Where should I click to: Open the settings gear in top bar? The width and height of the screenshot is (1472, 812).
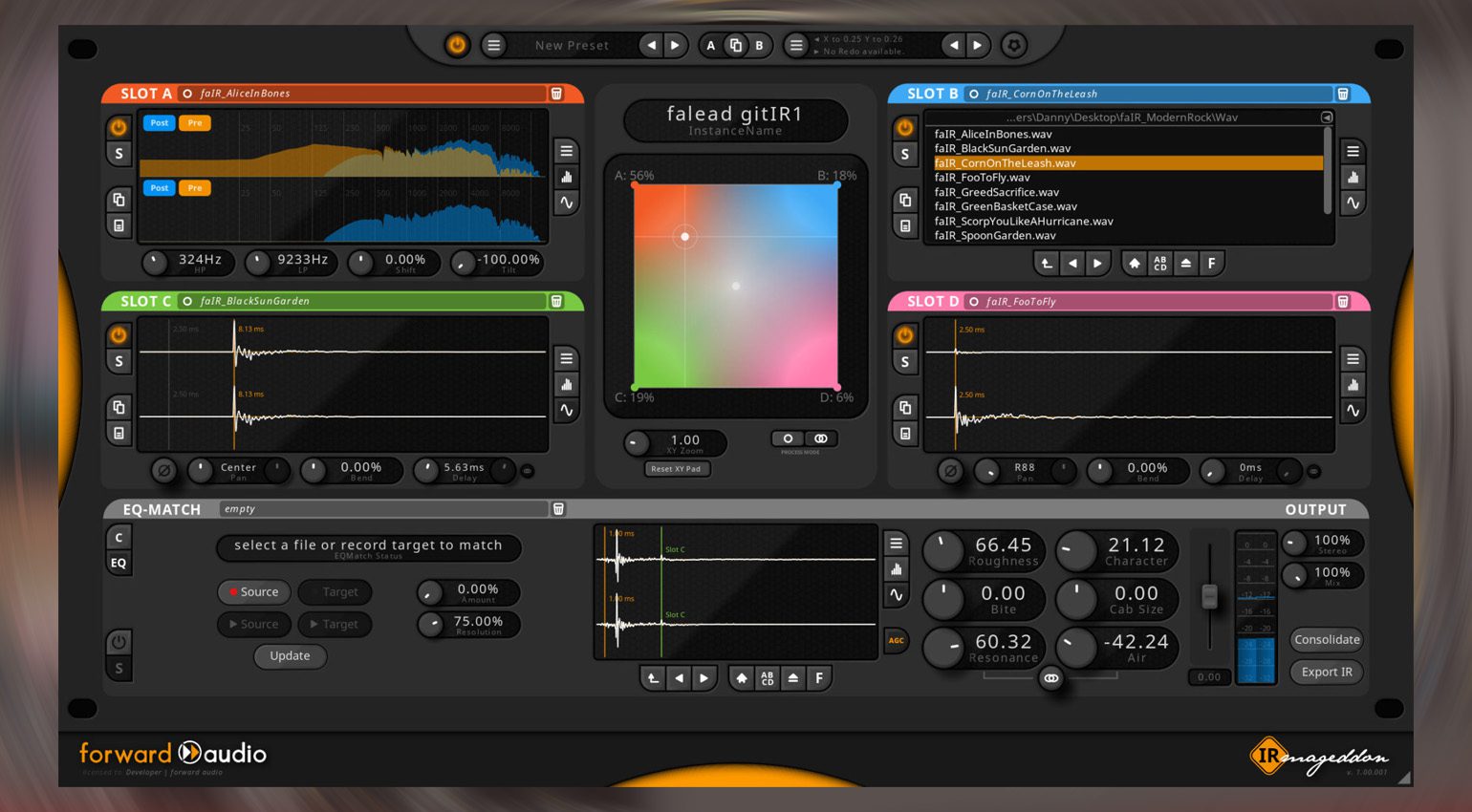(1013, 45)
